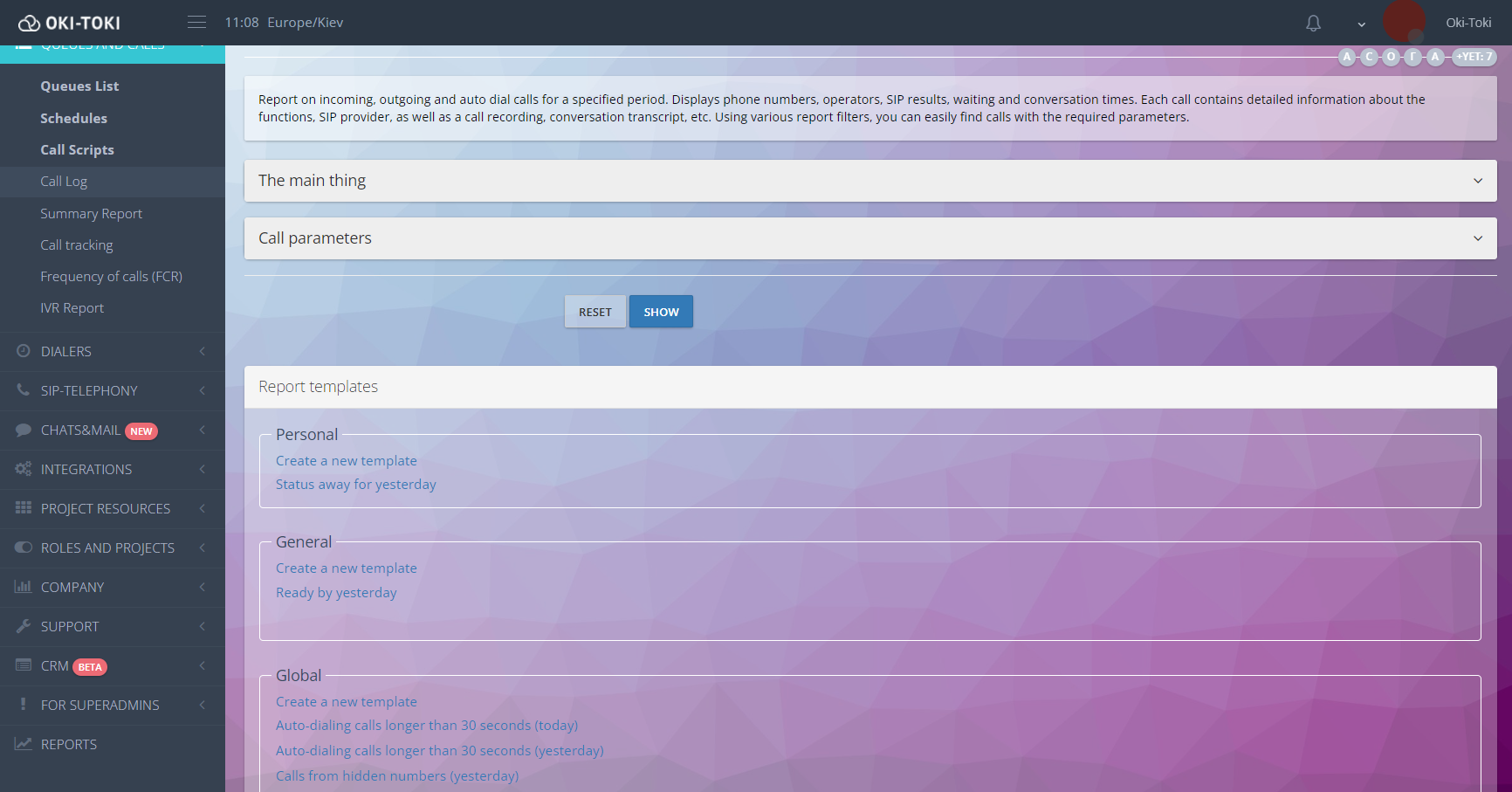The image size is (1512, 792).
Task: Expand the SIP-TELEPHONY section chevron
Action: pos(203,390)
